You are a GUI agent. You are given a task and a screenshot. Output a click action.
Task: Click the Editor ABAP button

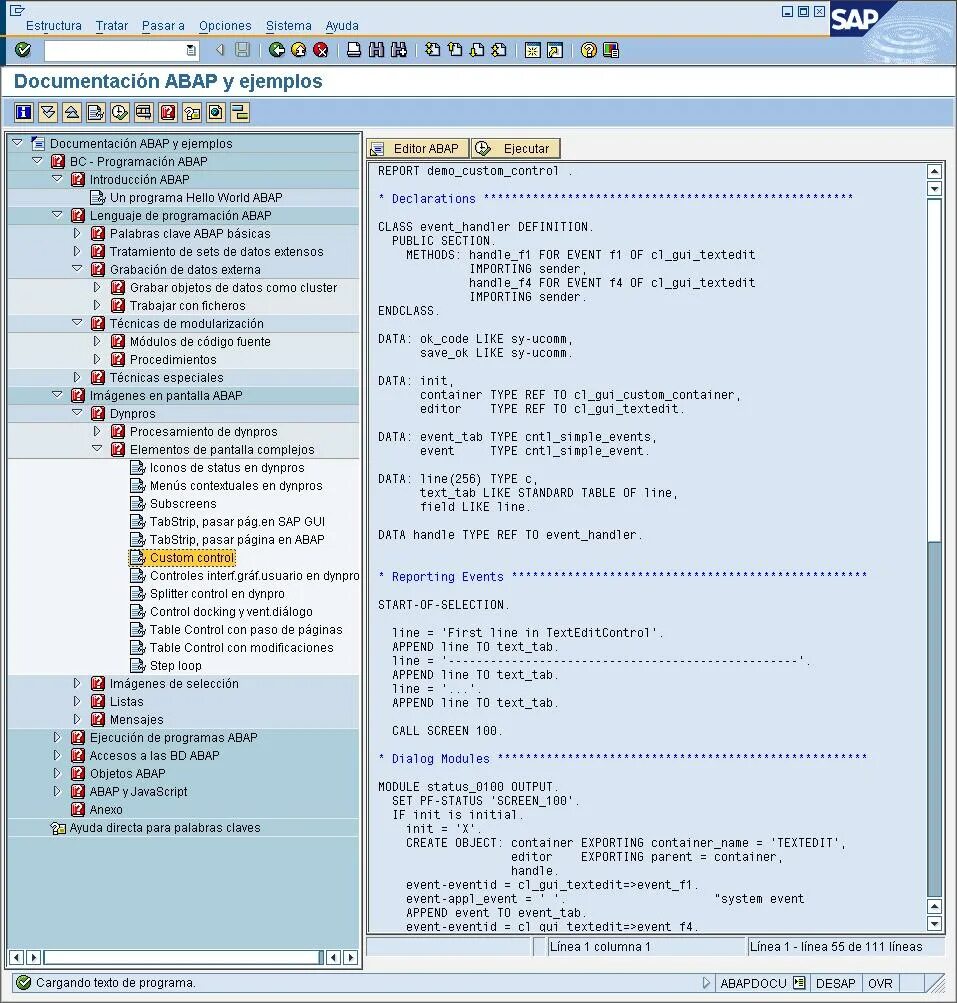point(418,148)
